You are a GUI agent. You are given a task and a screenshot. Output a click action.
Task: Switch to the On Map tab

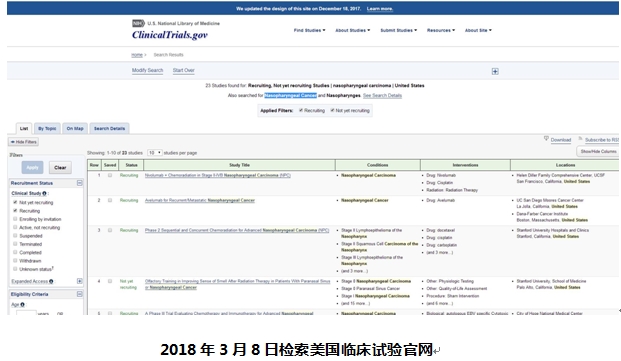pos(75,128)
